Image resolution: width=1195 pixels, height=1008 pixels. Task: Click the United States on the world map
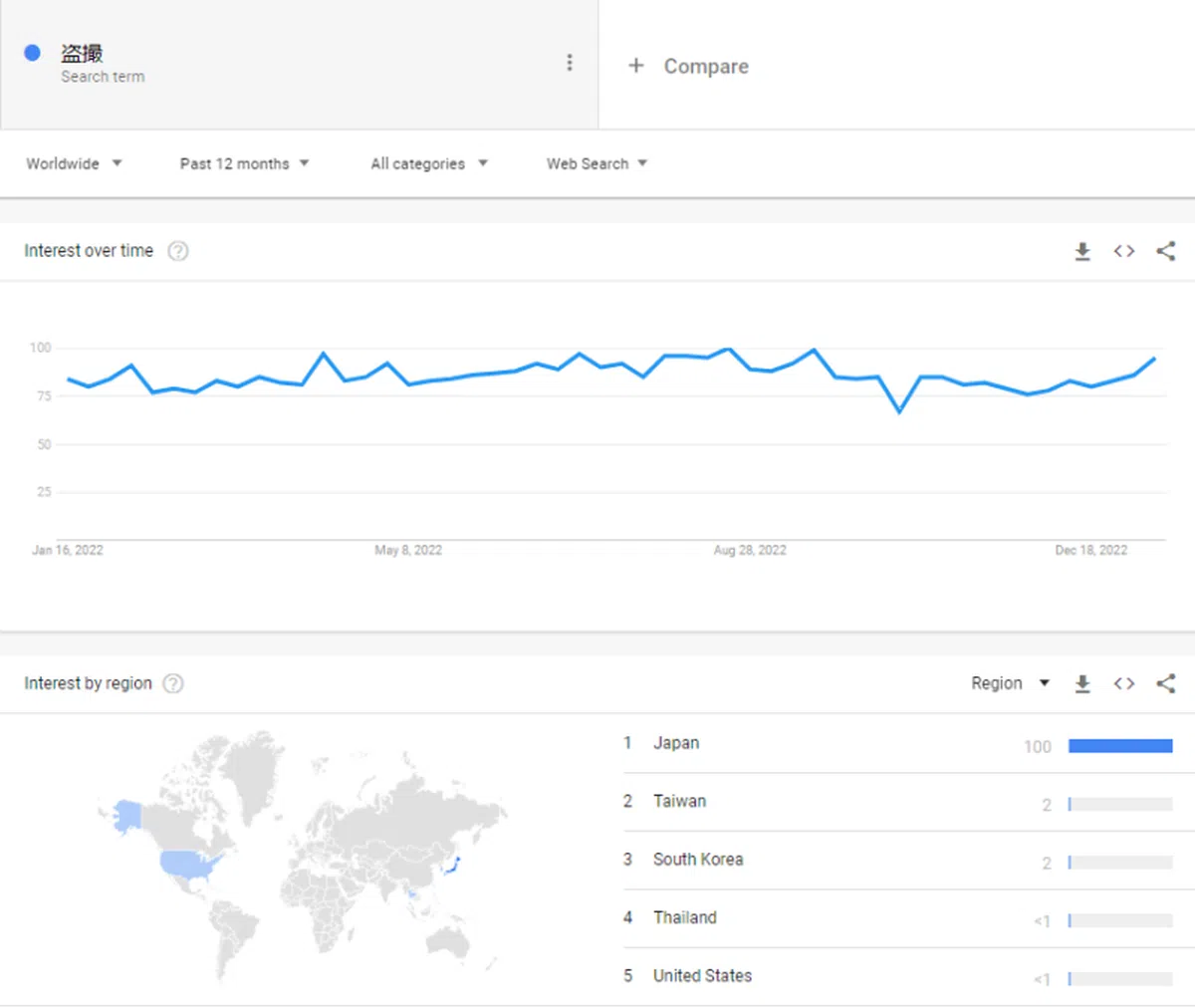pos(187,863)
